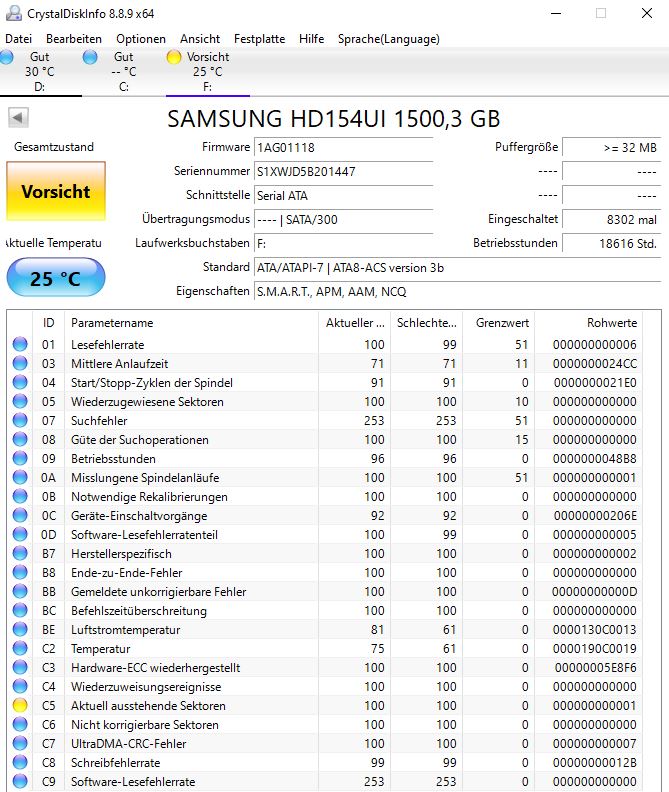This screenshot has height=792, width=669.
Task: Click the Rohwerte column header
Action: tap(611, 323)
